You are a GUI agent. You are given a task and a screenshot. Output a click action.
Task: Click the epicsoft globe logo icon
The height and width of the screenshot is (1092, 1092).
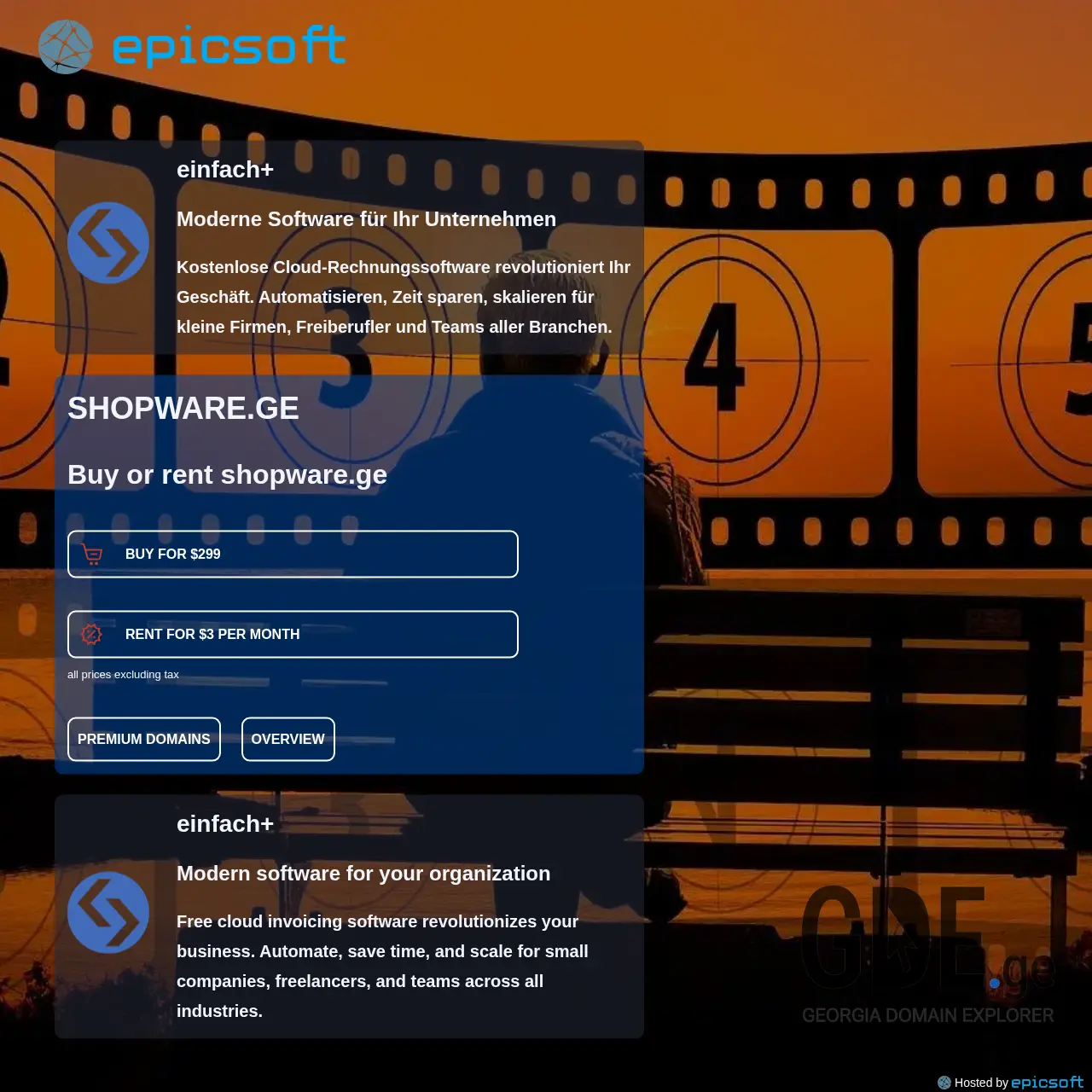click(65, 47)
